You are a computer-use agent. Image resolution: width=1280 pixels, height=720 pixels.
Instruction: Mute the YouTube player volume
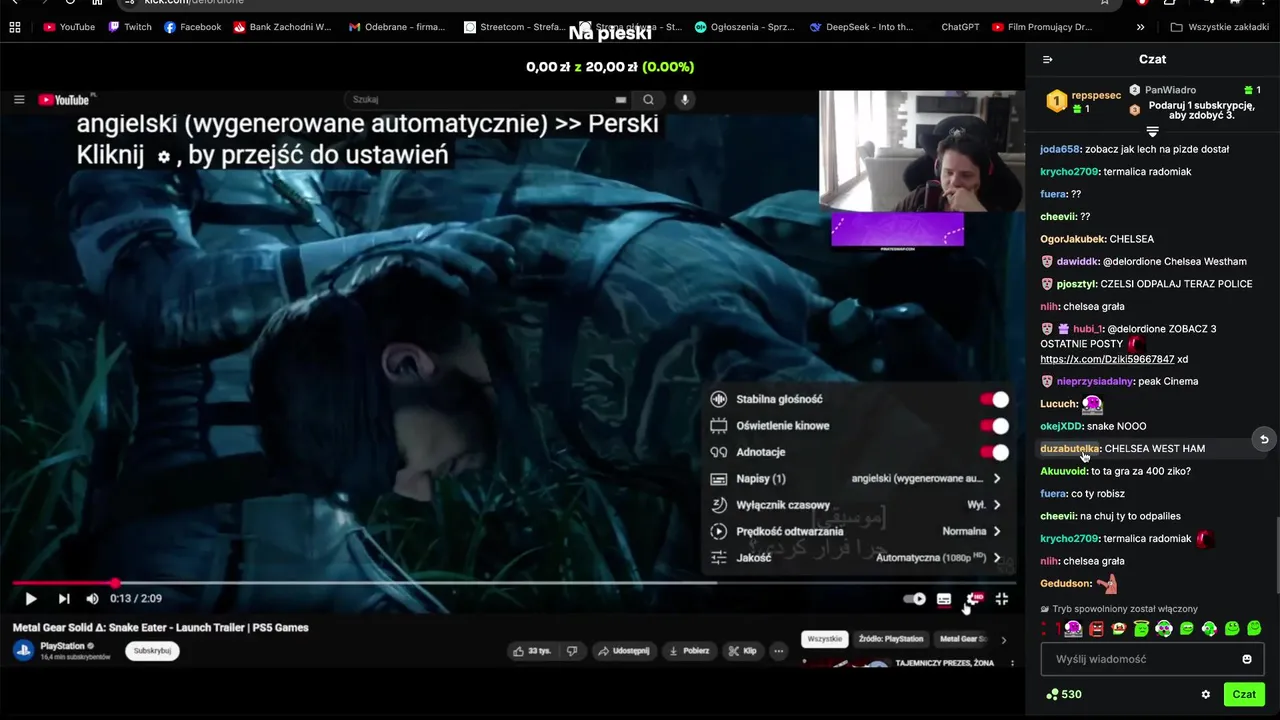pos(92,599)
